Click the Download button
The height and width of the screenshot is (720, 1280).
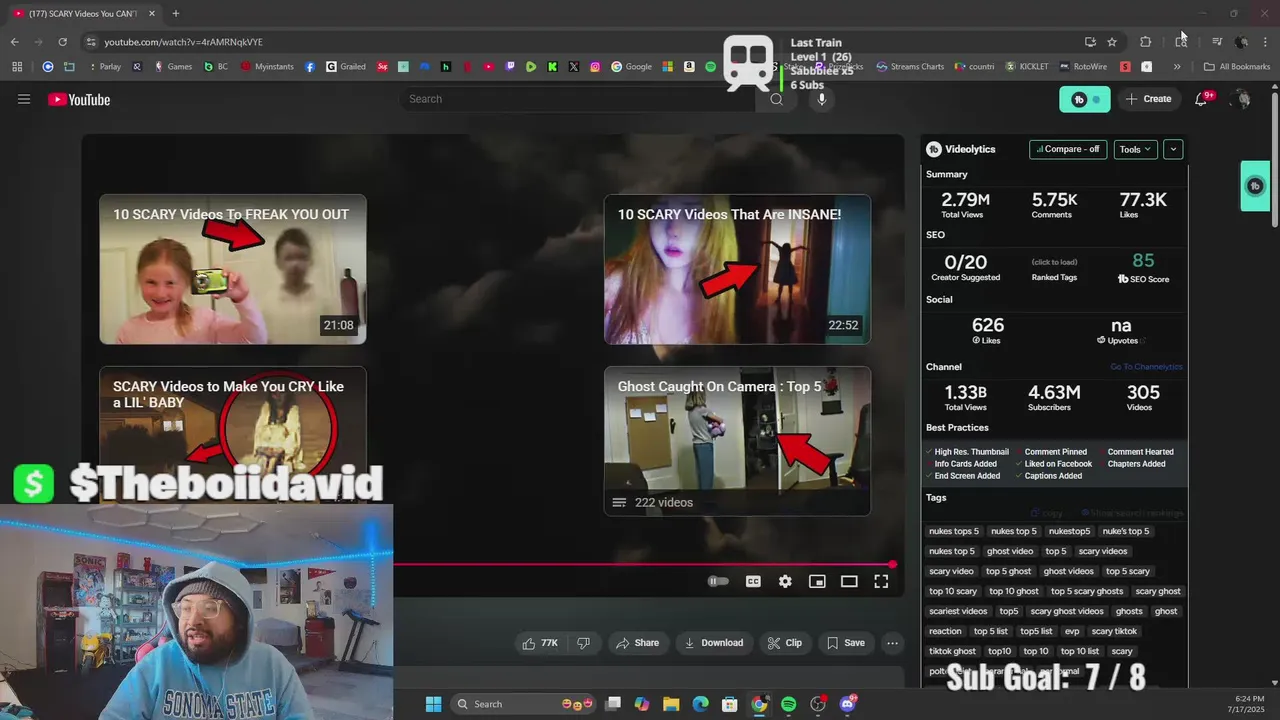713,643
